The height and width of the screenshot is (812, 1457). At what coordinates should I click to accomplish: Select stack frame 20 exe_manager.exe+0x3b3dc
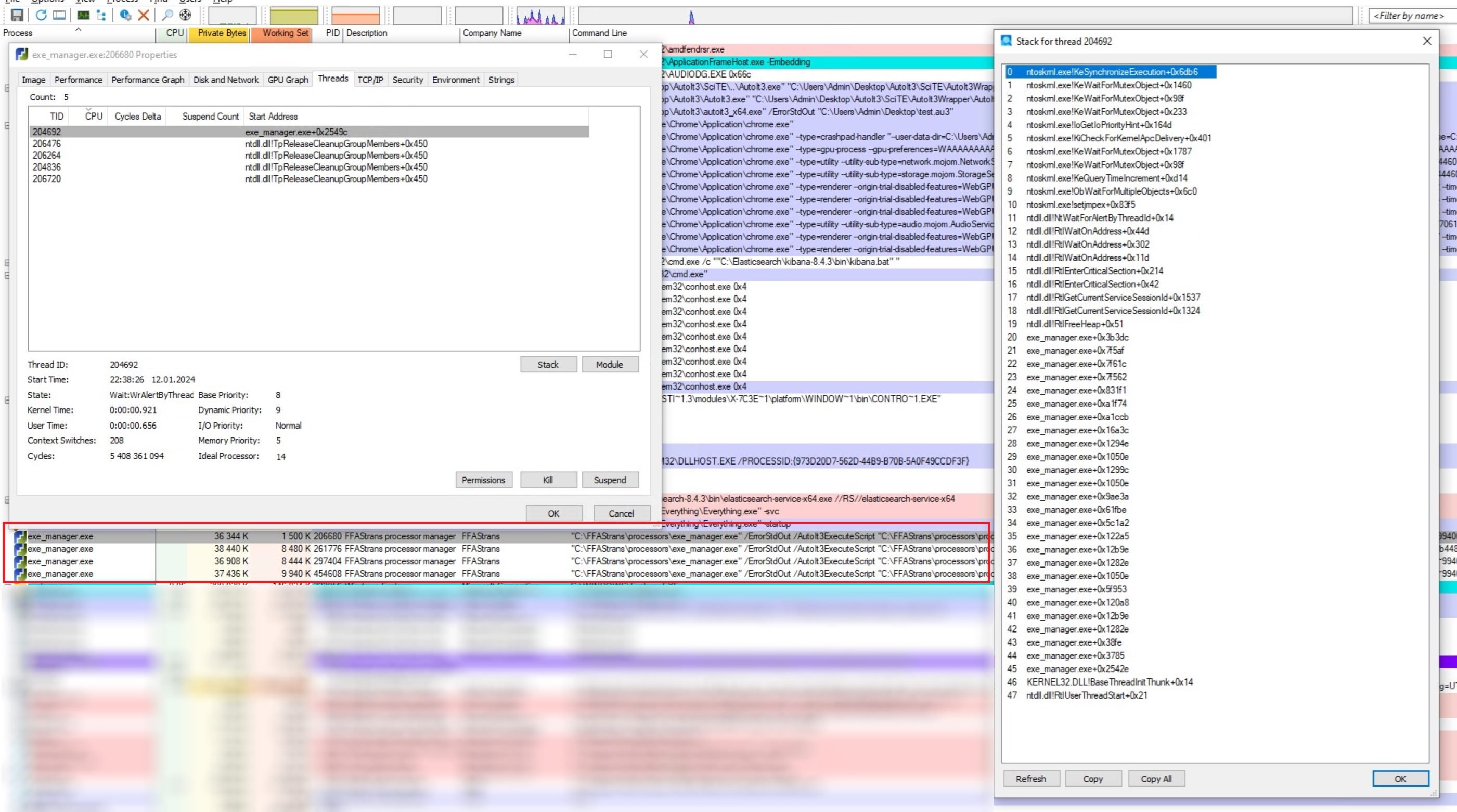(1077, 337)
